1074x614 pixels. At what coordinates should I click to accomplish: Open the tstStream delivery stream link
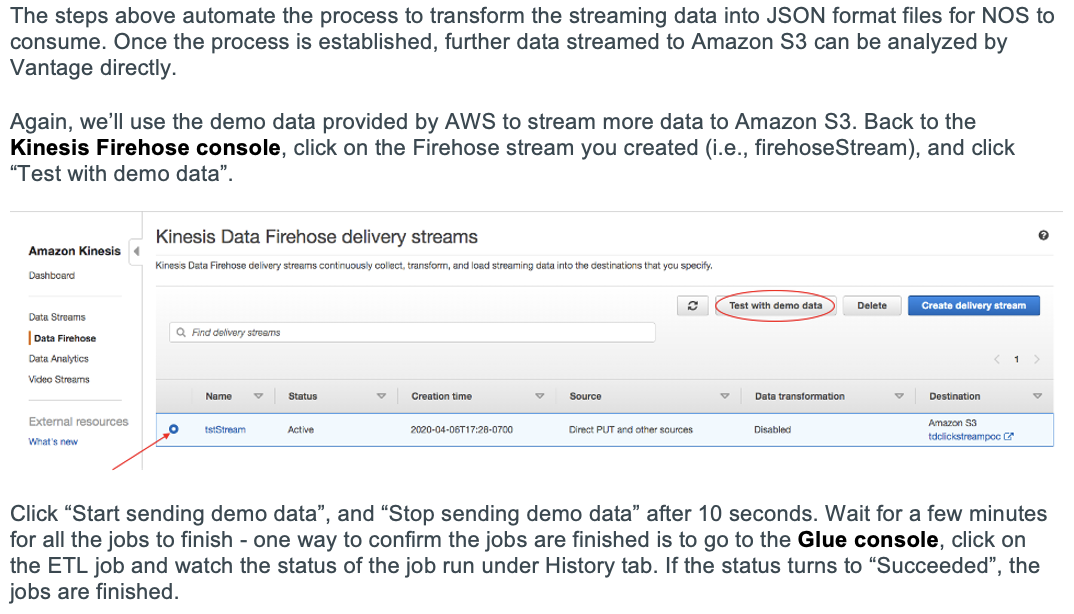pyautogui.click(x=225, y=430)
